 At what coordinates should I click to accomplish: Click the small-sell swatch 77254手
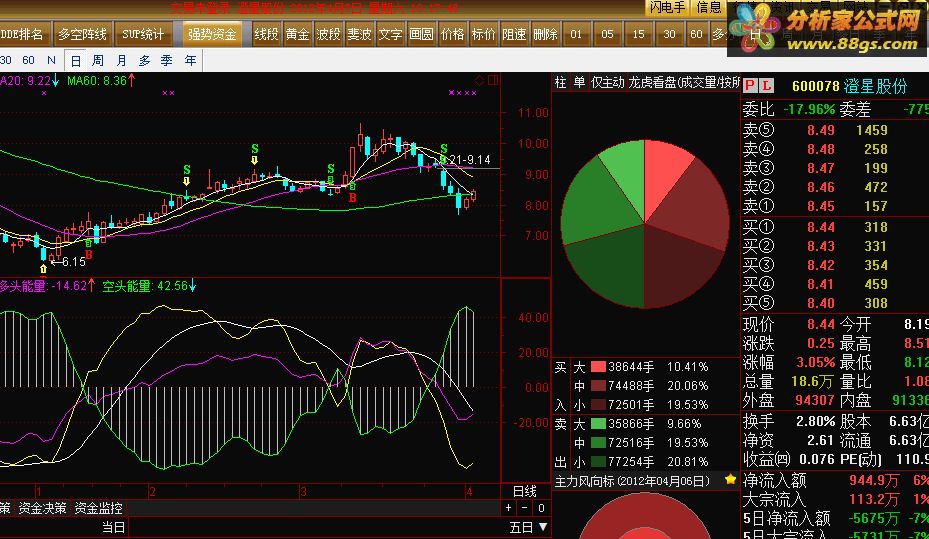click(x=598, y=461)
